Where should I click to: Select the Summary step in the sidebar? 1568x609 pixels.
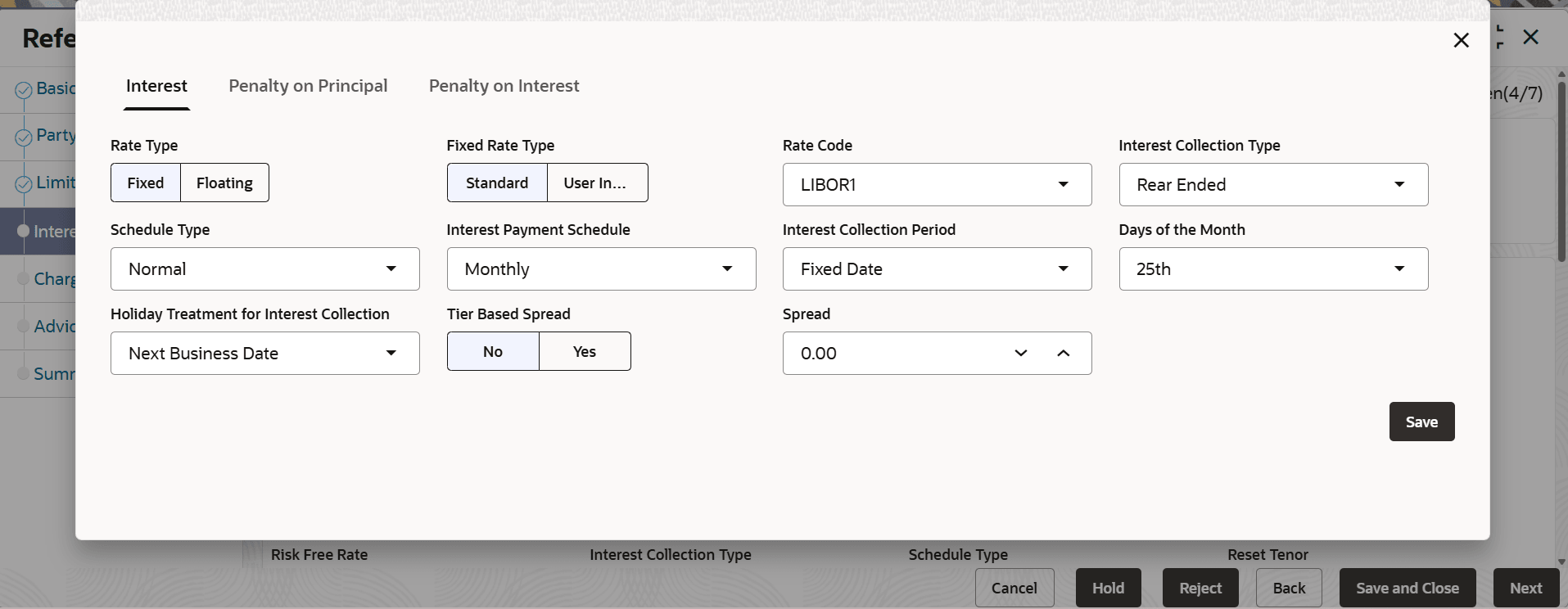coord(38,374)
